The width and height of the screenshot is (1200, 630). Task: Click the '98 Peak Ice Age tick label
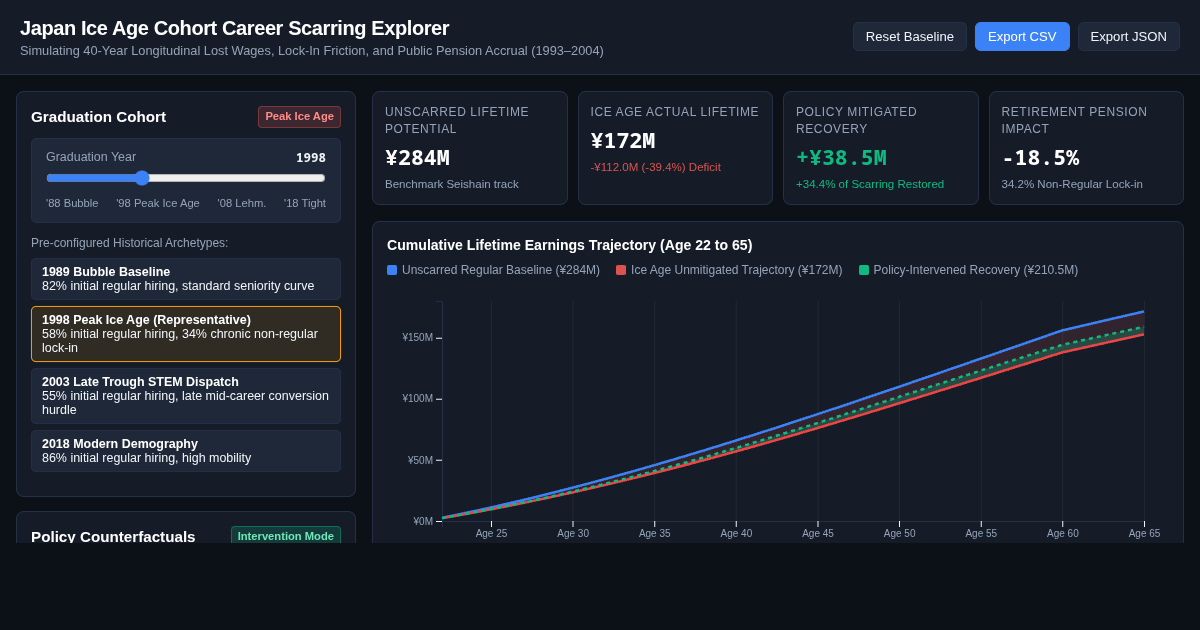158,203
